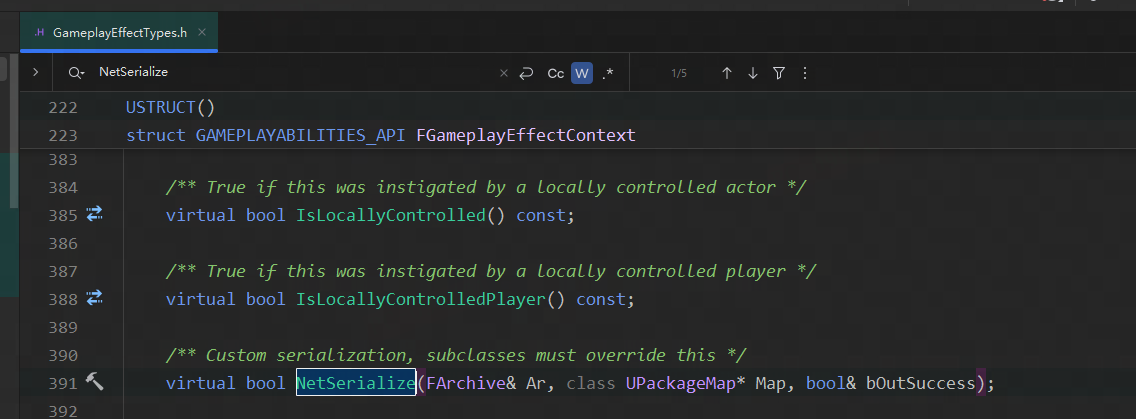Click line number 386 in gutter
Screen dimensions: 1136x419
point(62,244)
